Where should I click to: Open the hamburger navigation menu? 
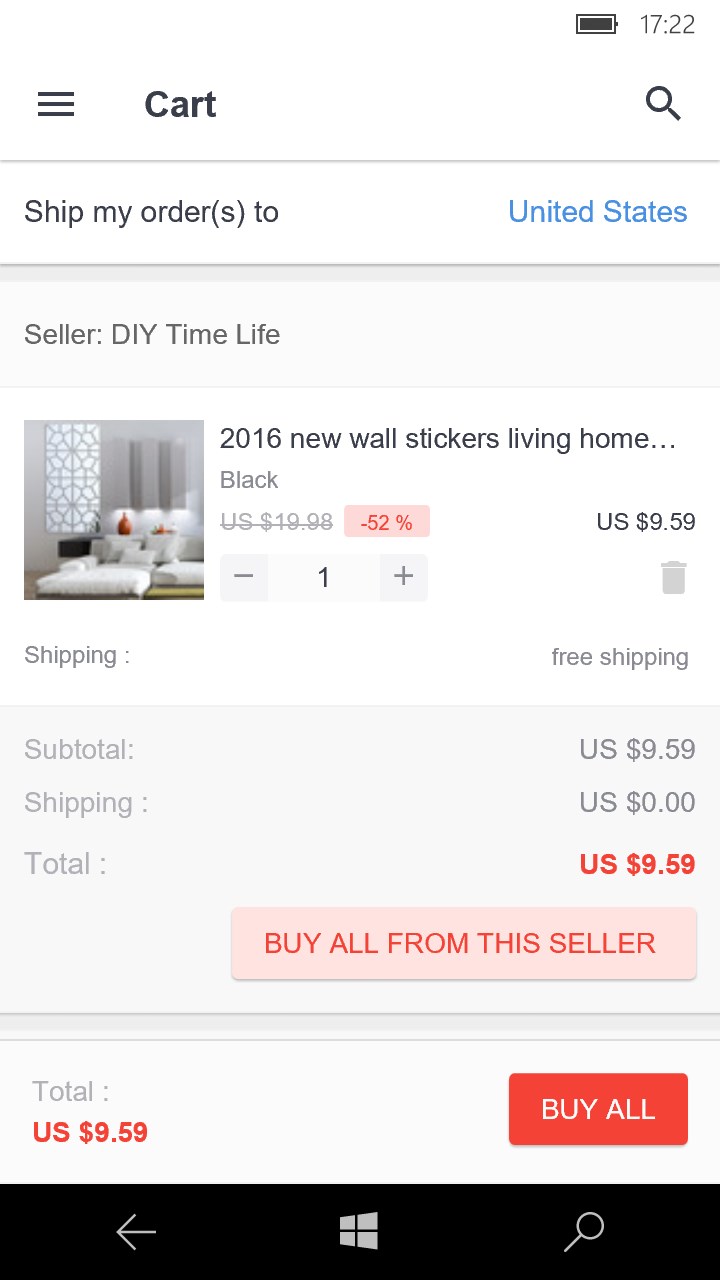click(x=56, y=104)
